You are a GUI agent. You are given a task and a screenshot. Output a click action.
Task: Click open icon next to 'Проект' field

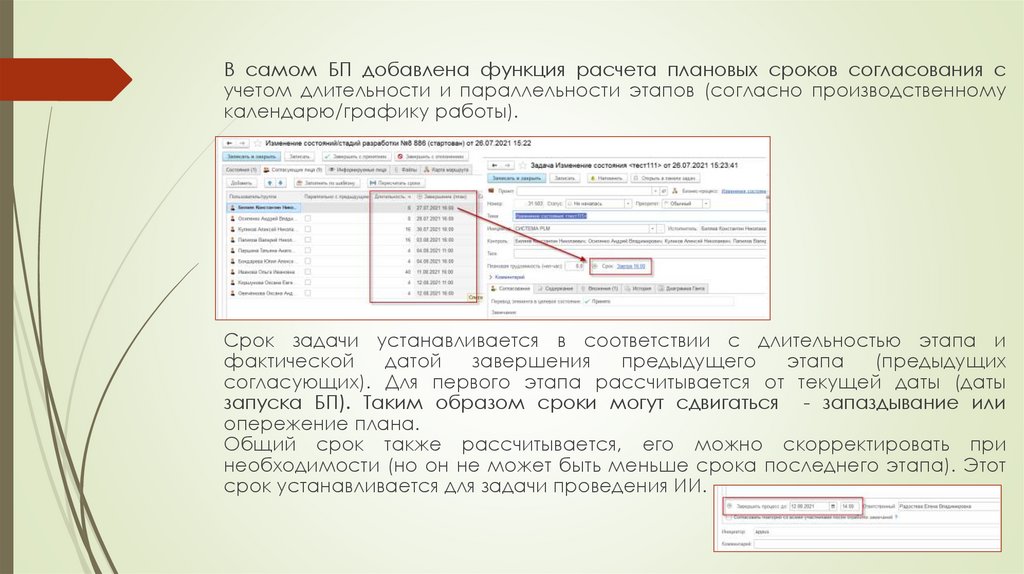tap(664, 191)
